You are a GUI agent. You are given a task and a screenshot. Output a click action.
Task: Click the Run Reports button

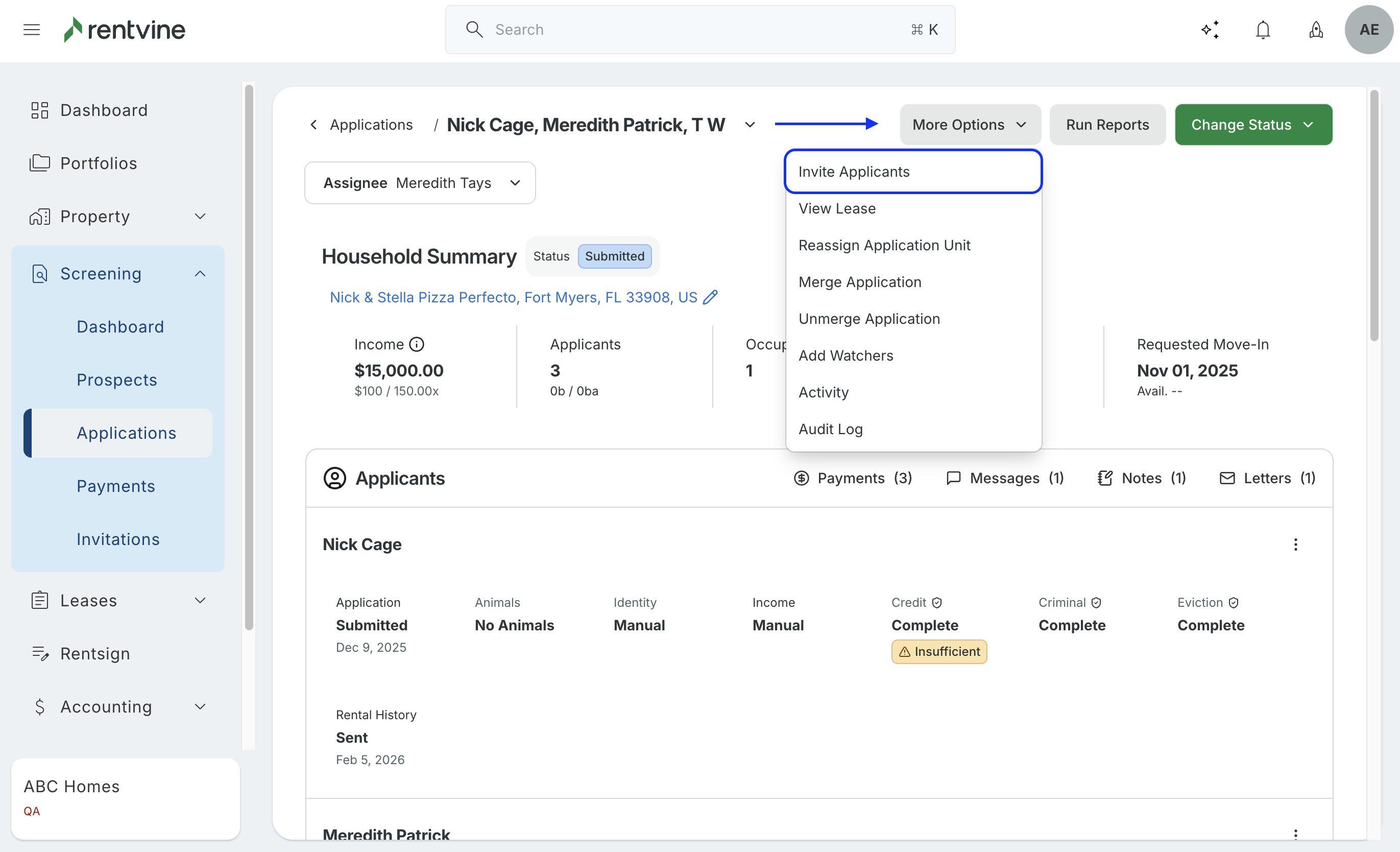(x=1107, y=125)
